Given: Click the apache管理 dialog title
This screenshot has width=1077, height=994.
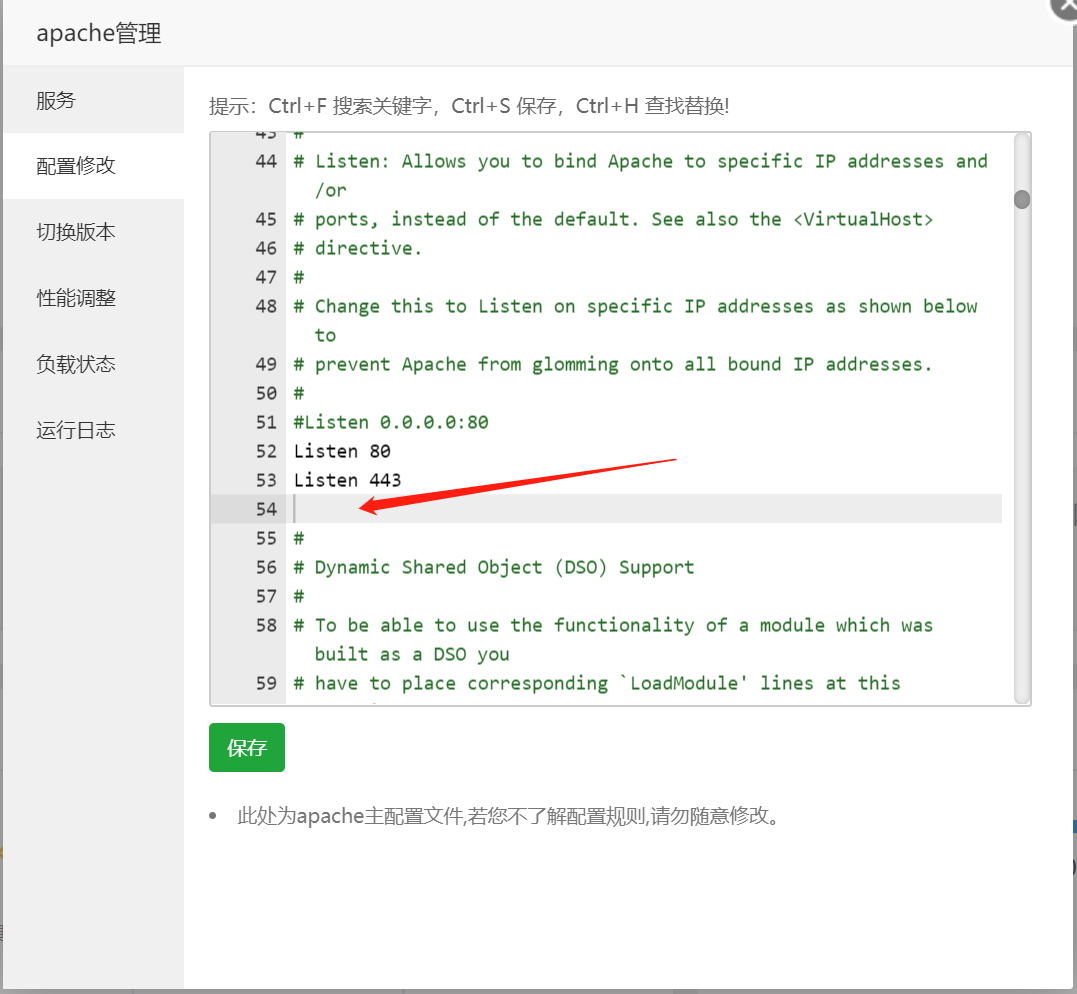Looking at the screenshot, I should point(99,33).
